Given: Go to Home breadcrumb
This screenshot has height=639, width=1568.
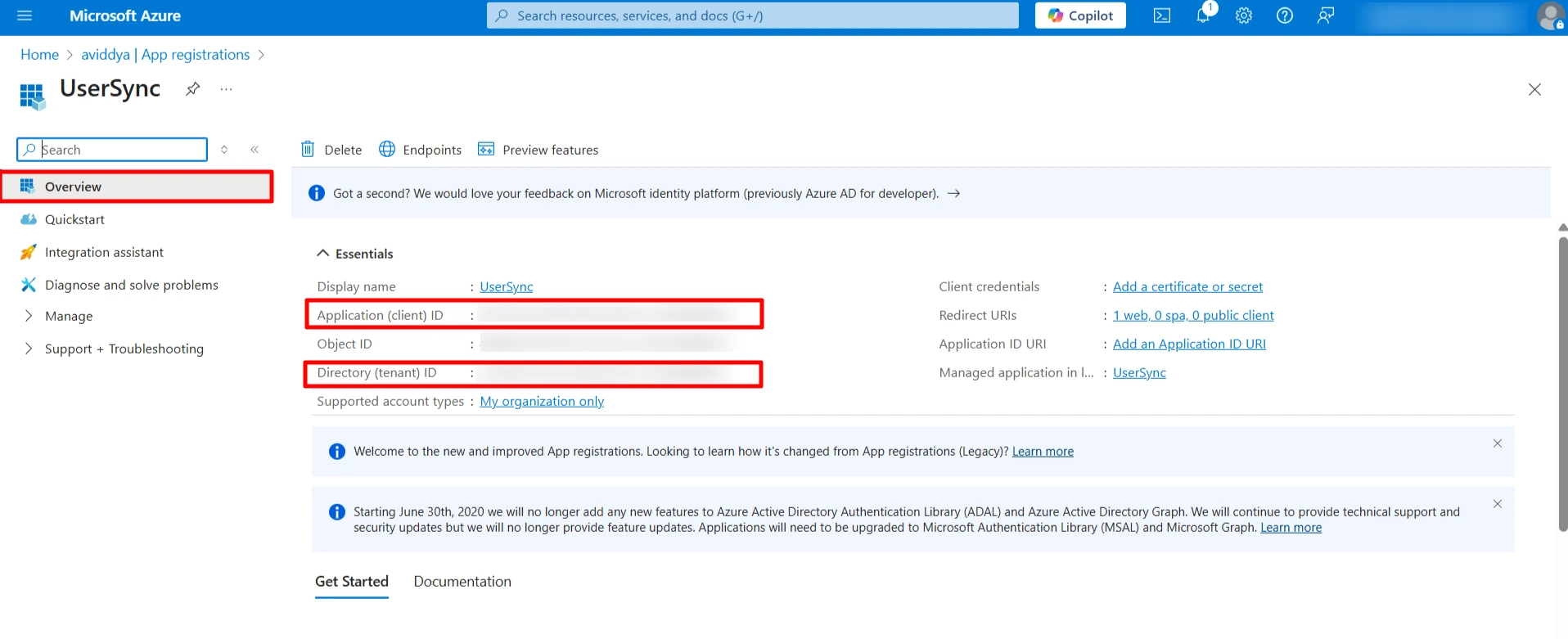Looking at the screenshot, I should (x=39, y=55).
